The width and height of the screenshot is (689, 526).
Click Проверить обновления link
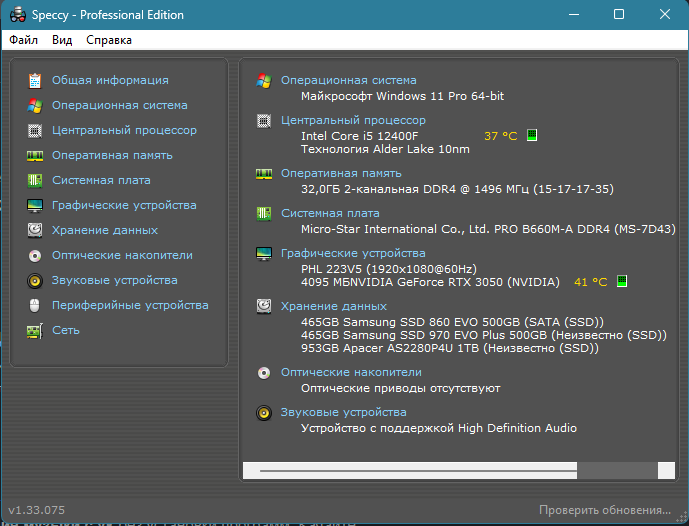[605, 510]
